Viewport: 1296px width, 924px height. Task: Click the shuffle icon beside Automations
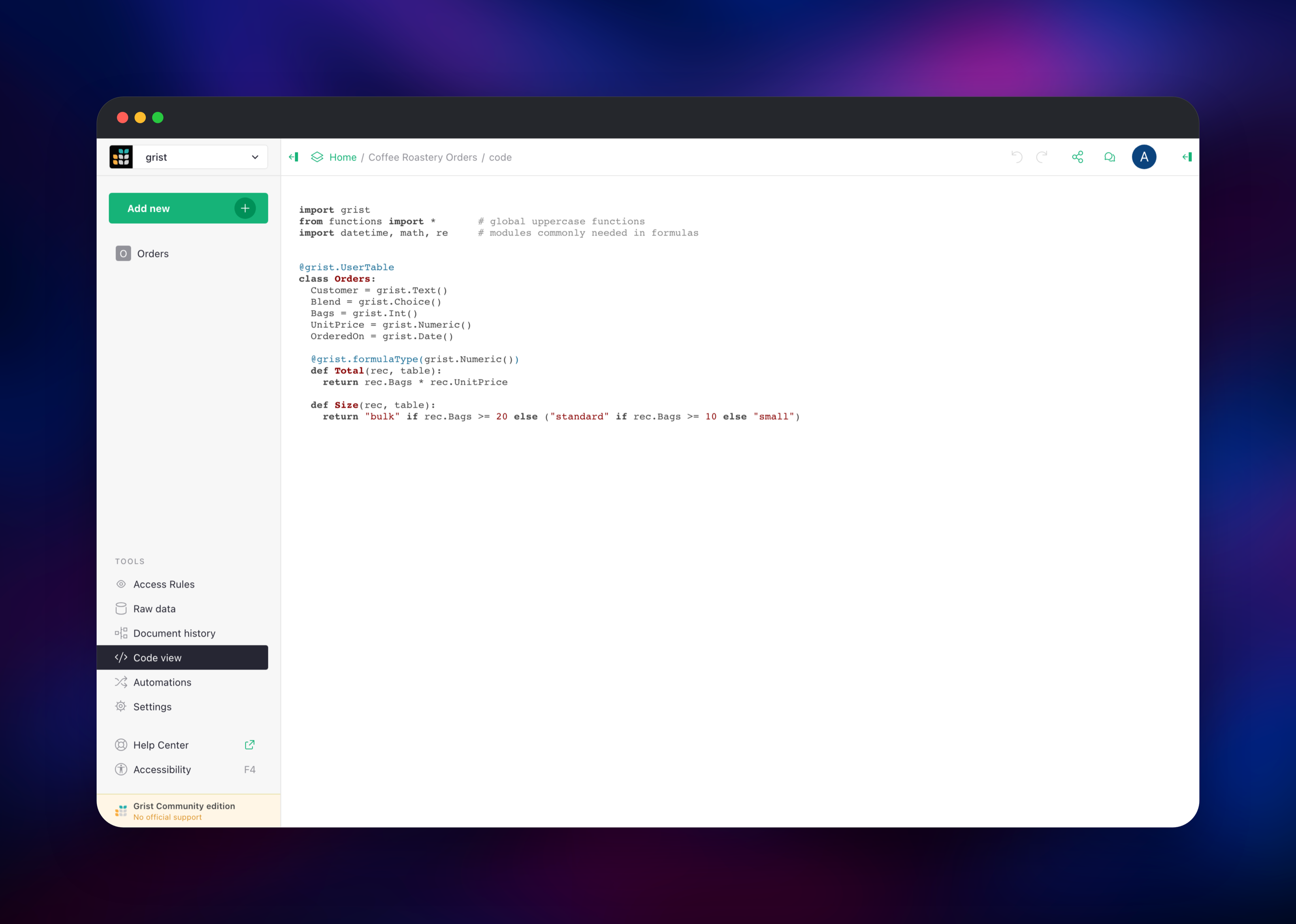pos(121,682)
